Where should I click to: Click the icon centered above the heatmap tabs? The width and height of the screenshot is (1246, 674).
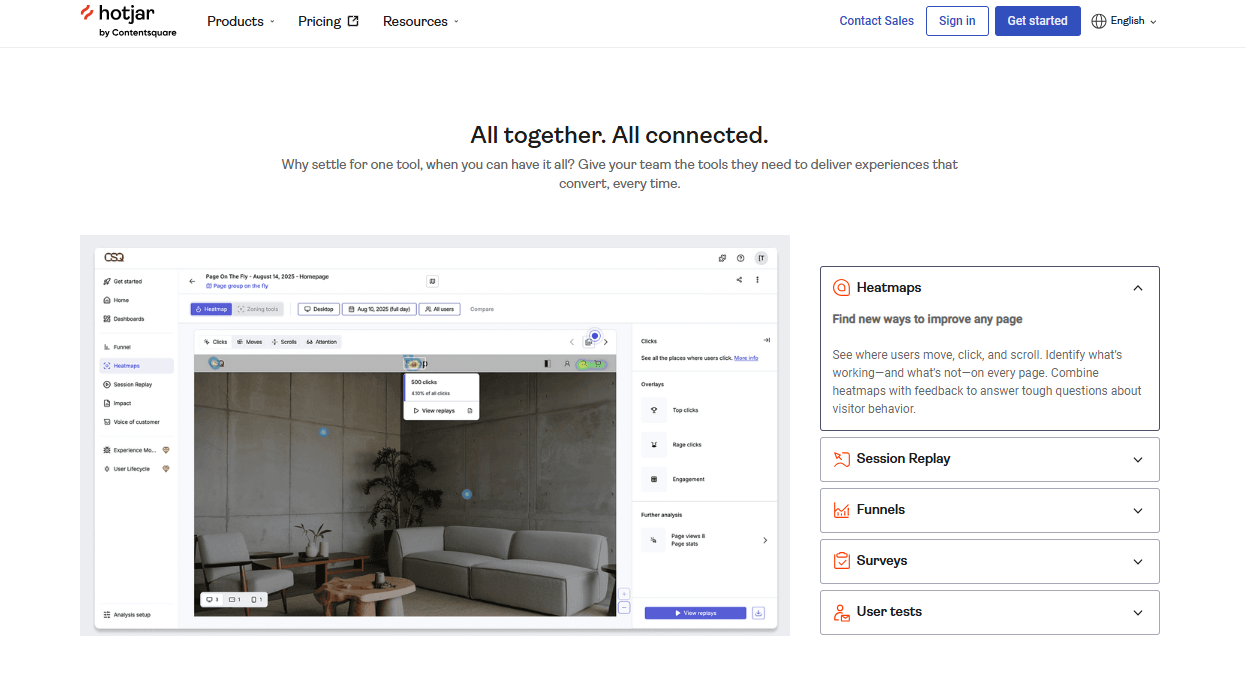432,281
